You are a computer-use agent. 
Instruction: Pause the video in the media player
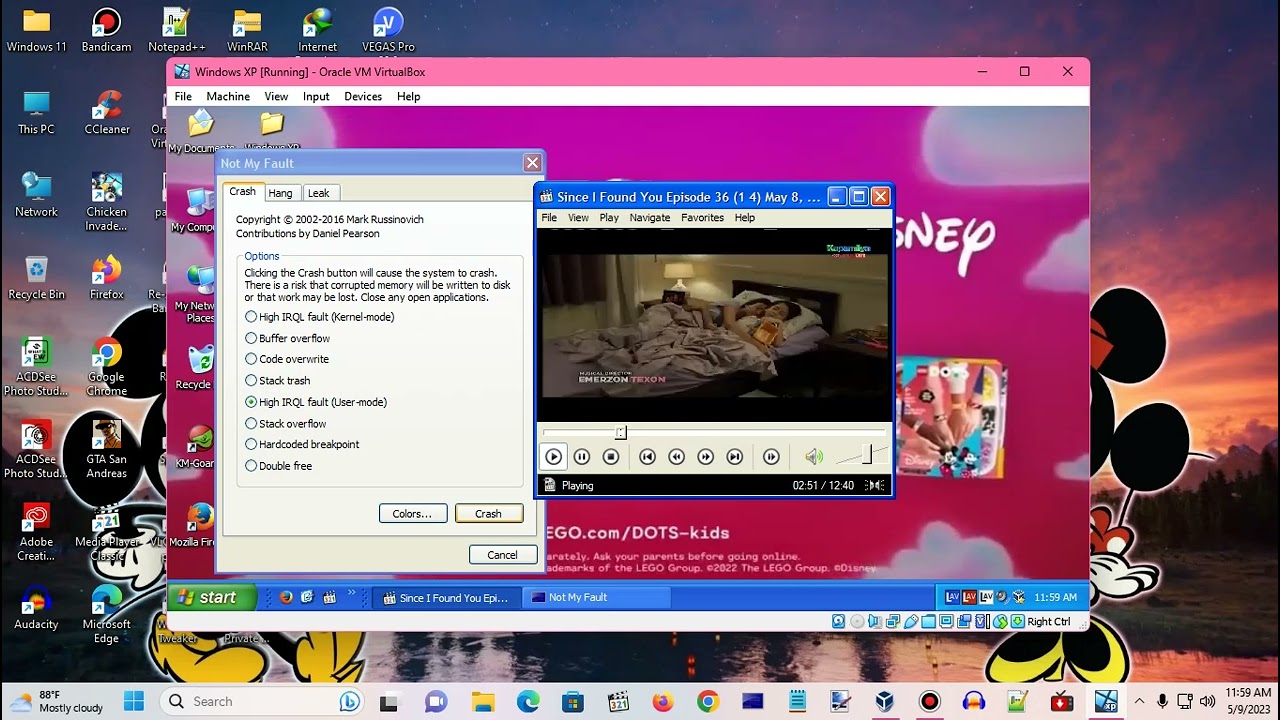(582, 457)
